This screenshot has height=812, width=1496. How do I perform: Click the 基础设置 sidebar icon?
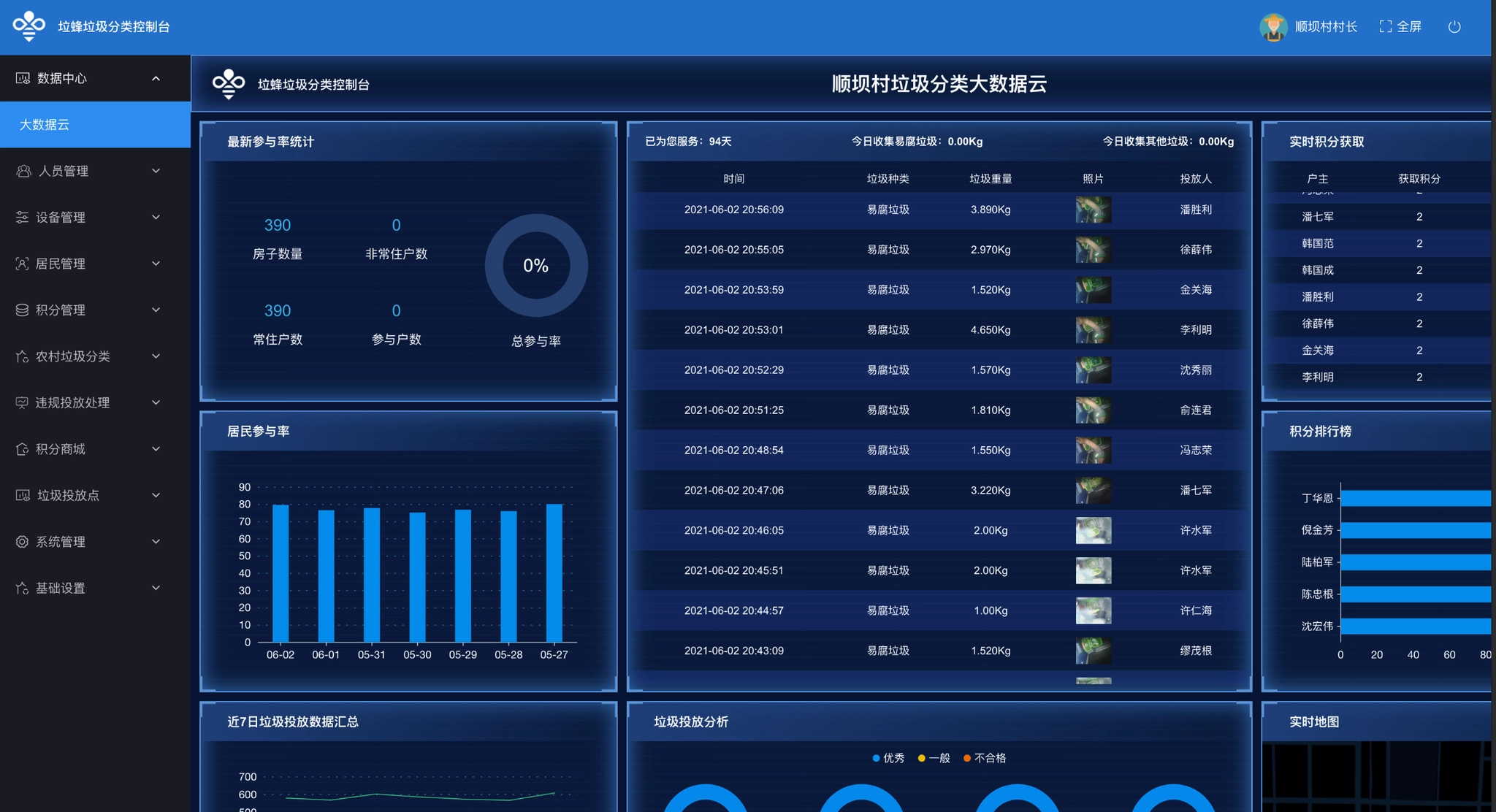[23, 588]
